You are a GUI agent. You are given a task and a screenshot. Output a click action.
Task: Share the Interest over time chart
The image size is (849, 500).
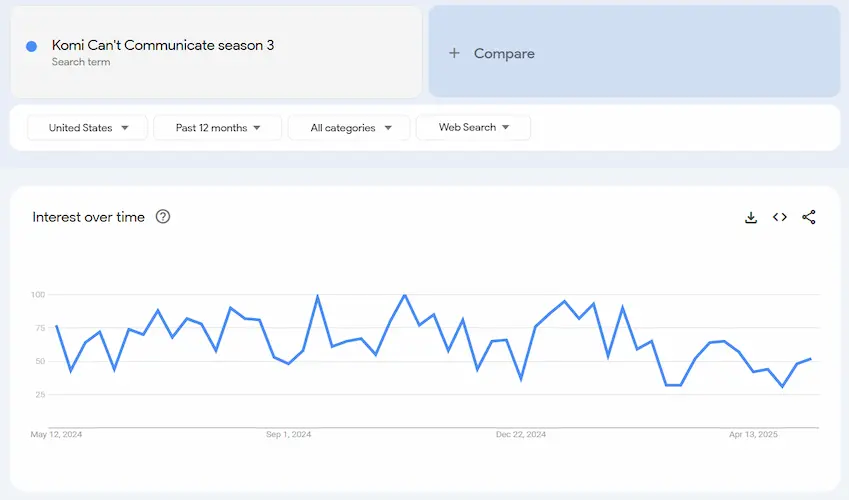pyautogui.click(x=809, y=217)
